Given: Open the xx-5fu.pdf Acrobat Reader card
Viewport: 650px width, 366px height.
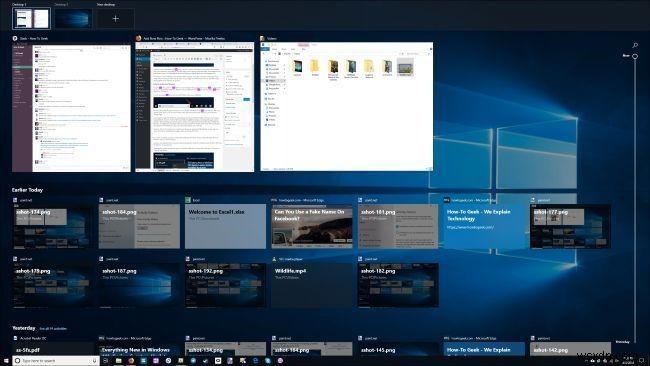Looking at the screenshot, I should coord(52,349).
